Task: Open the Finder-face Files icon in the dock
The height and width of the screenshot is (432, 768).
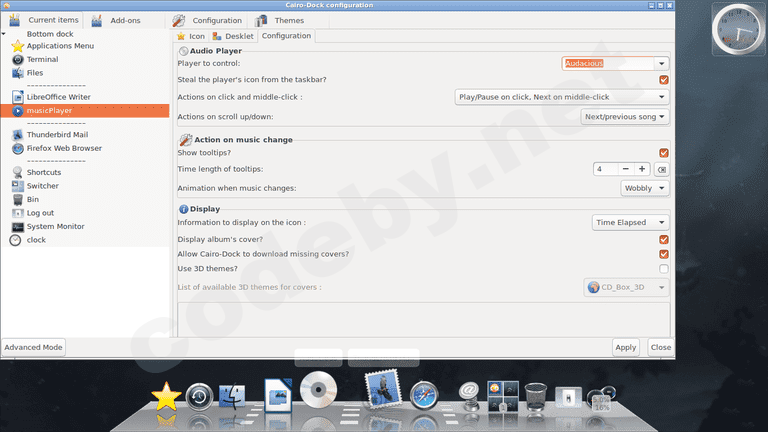Action: tap(232, 396)
